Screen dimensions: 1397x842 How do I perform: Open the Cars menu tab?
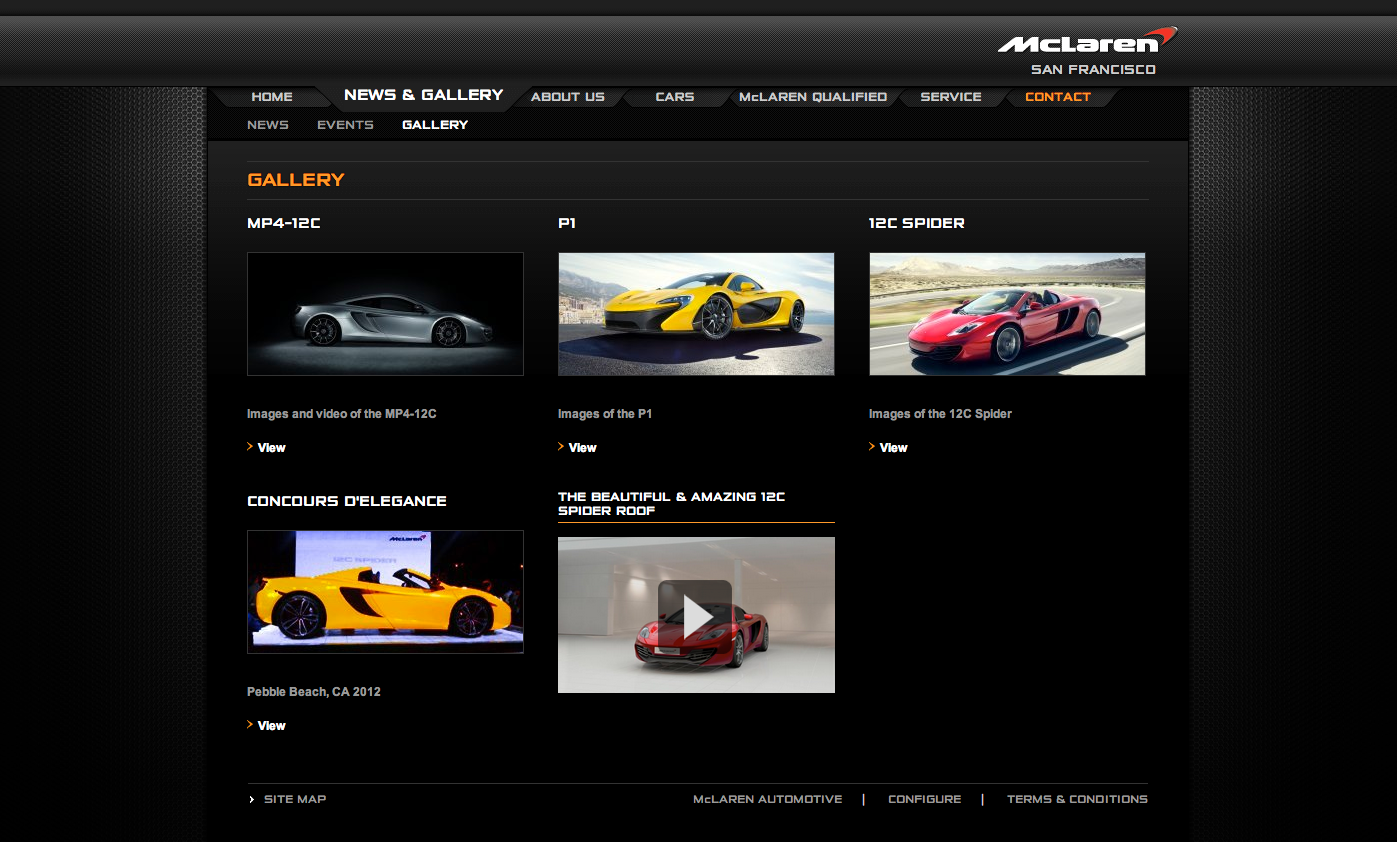[675, 97]
